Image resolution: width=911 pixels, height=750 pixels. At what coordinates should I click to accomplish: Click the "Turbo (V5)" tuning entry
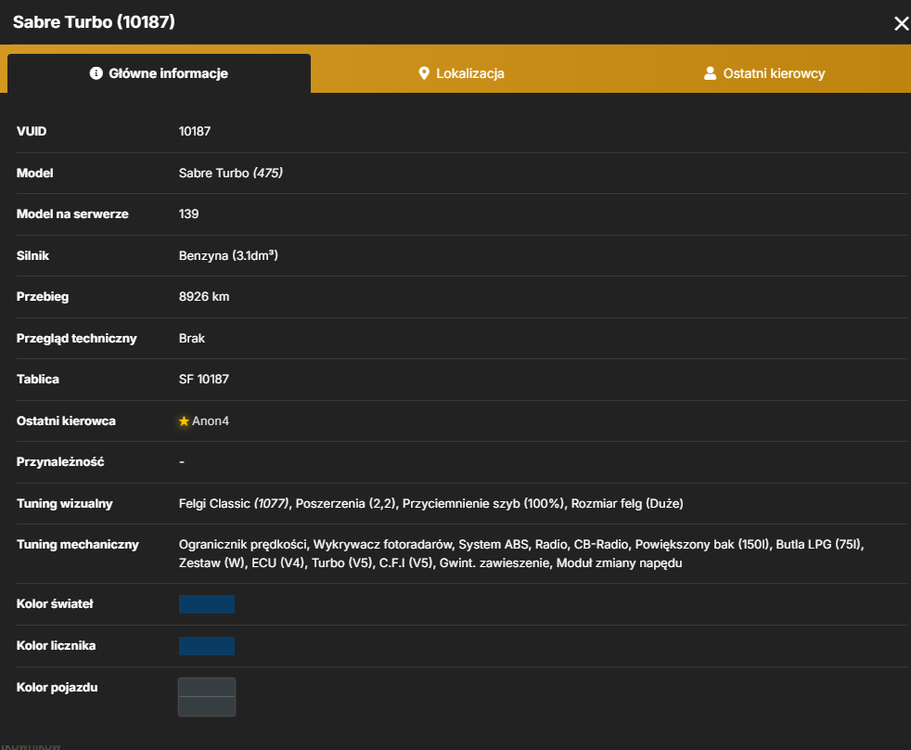point(343,563)
